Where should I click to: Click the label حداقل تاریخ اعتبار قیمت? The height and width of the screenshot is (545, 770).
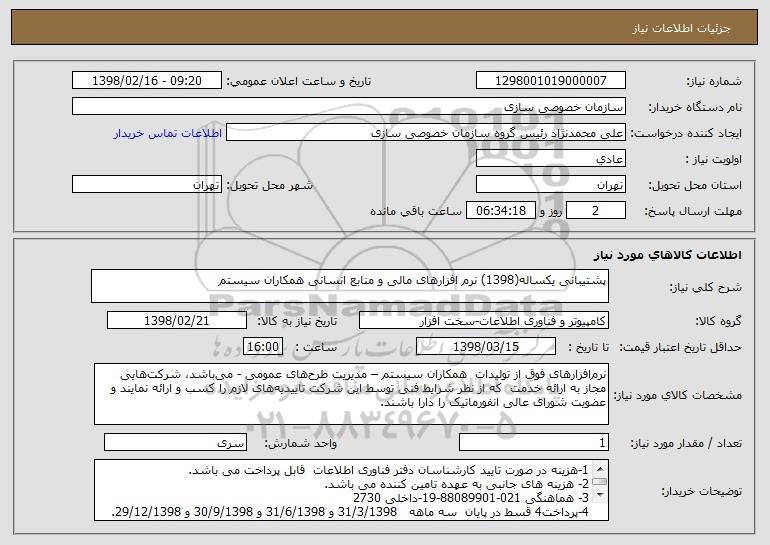pyautogui.click(x=680, y=347)
